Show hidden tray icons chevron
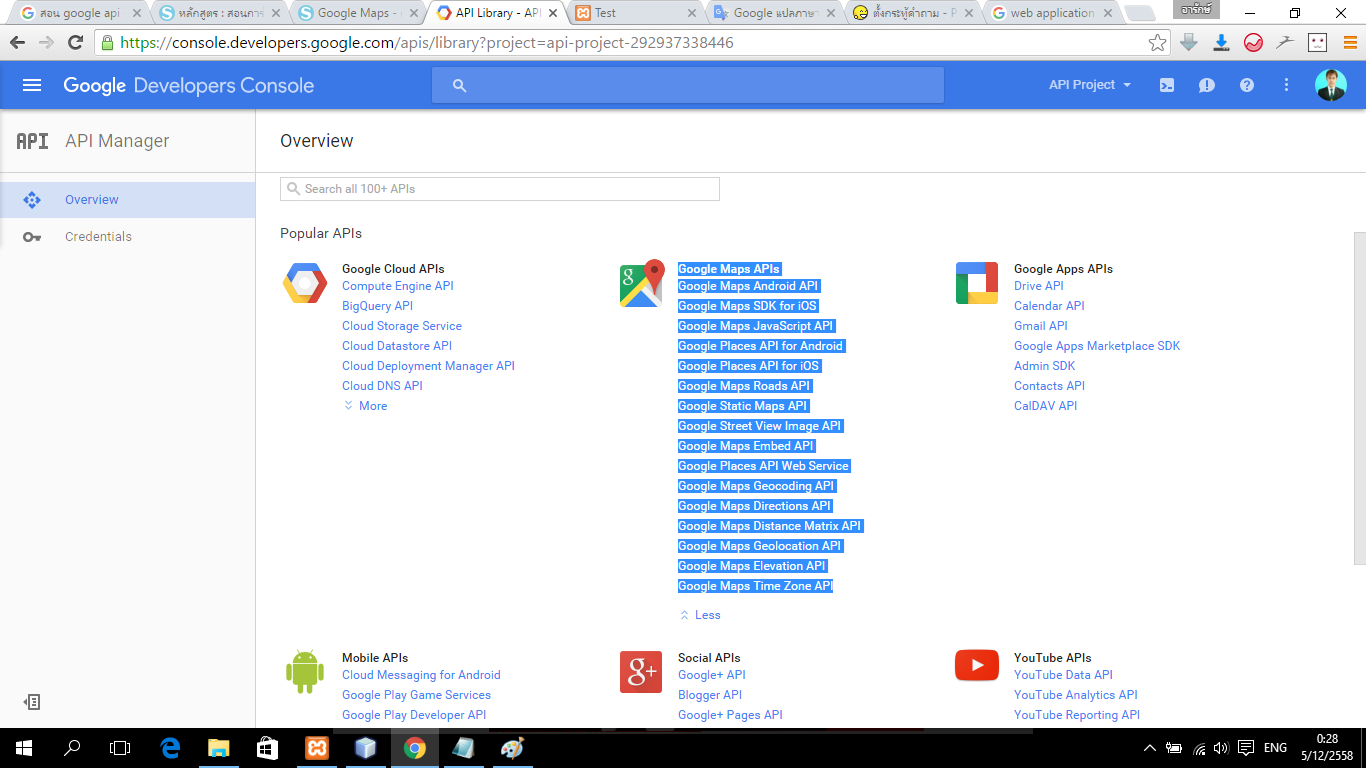The image size is (1366, 768). pyautogui.click(x=1148, y=748)
